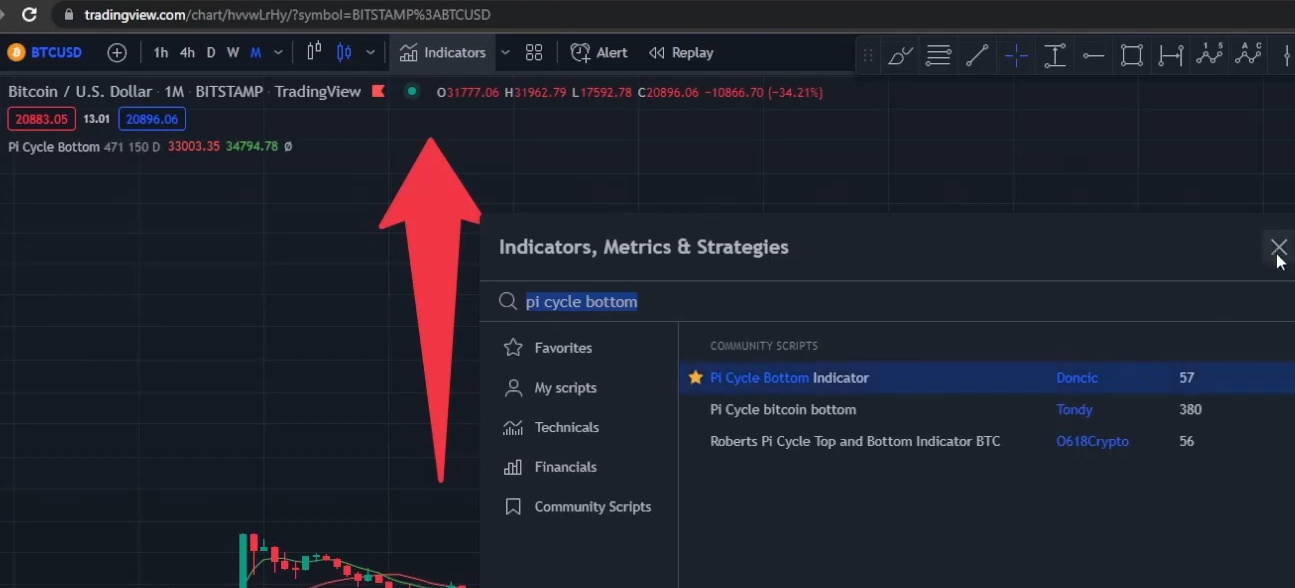This screenshot has height=588, width=1295.
Task: Select the price range measuring tool
Action: click(1054, 56)
